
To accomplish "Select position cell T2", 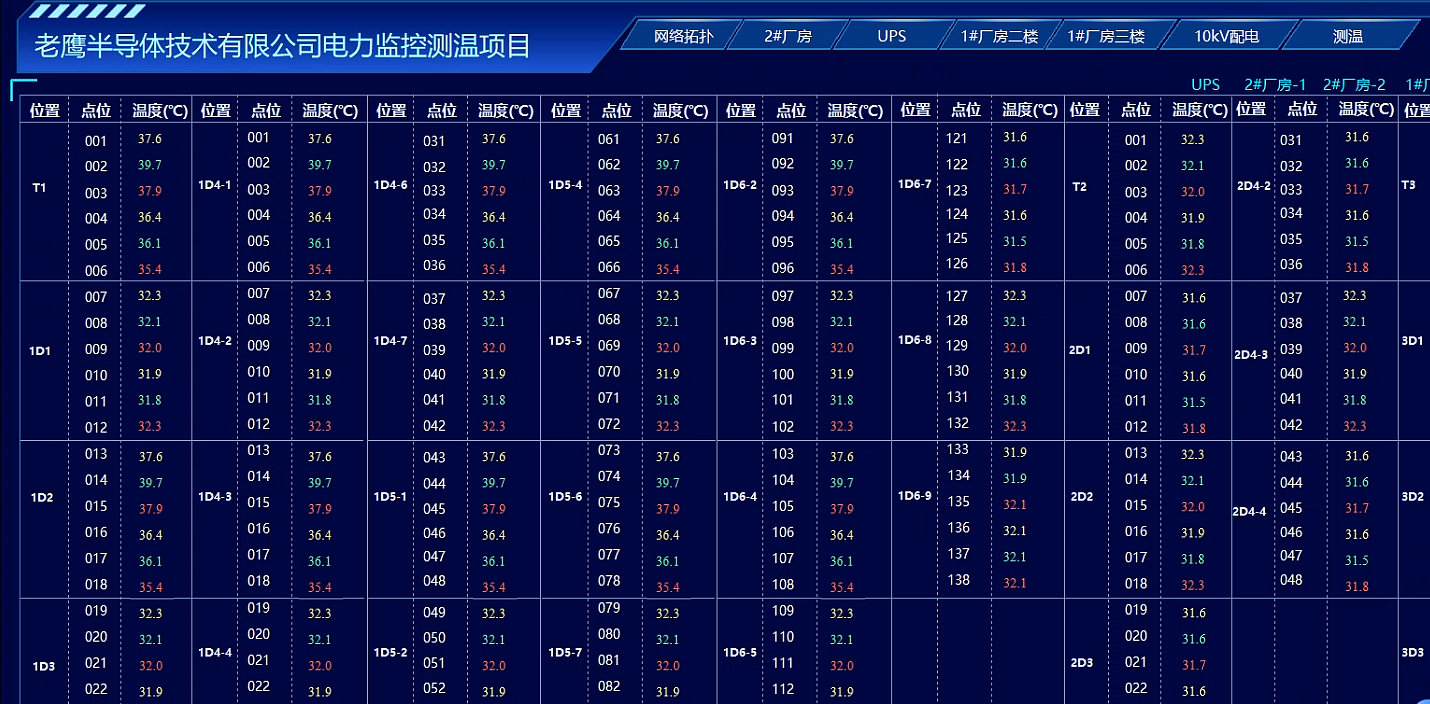I will click(1079, 186).
